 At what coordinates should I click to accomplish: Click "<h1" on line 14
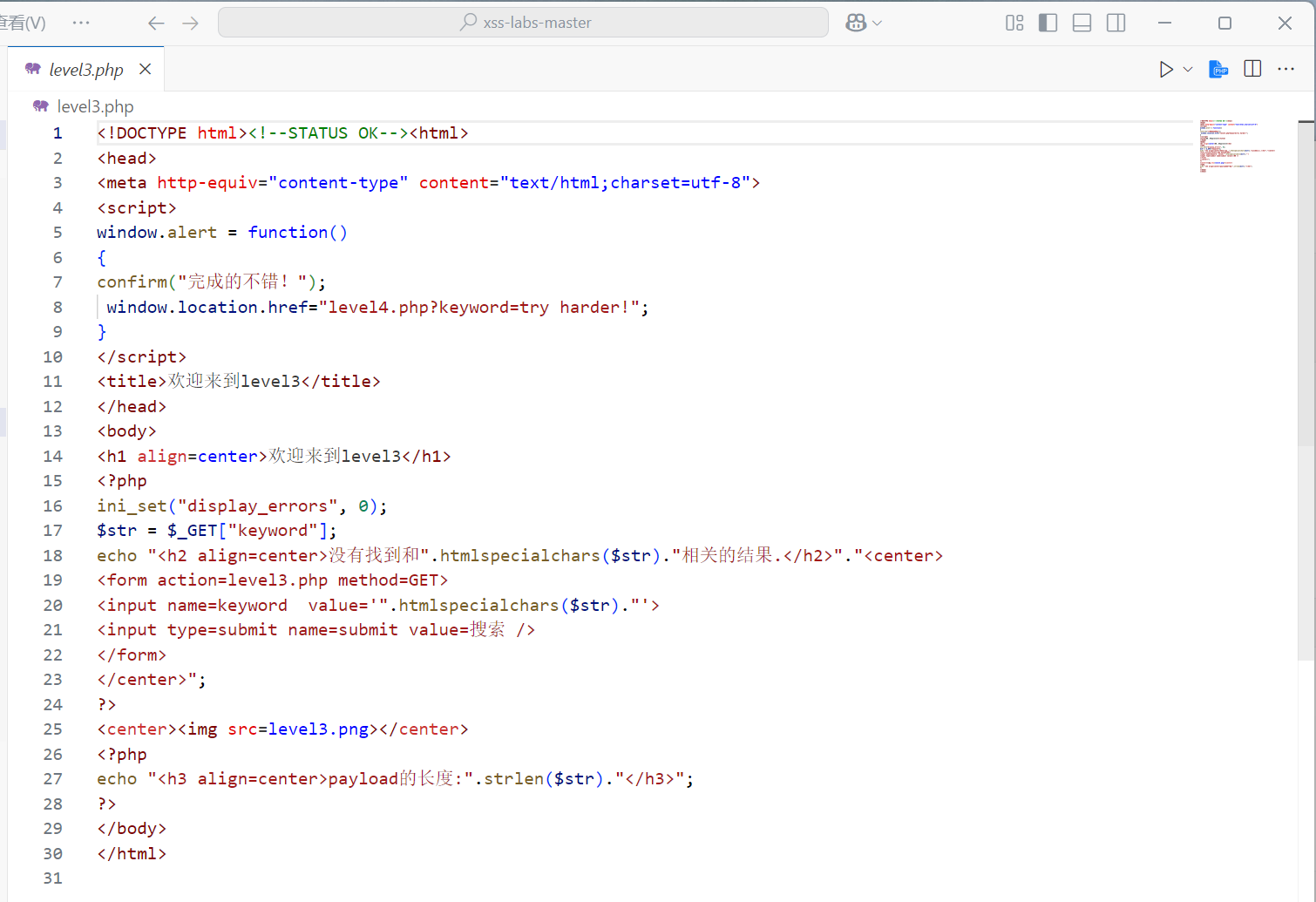pyautogui.click(x=112, y=456)
